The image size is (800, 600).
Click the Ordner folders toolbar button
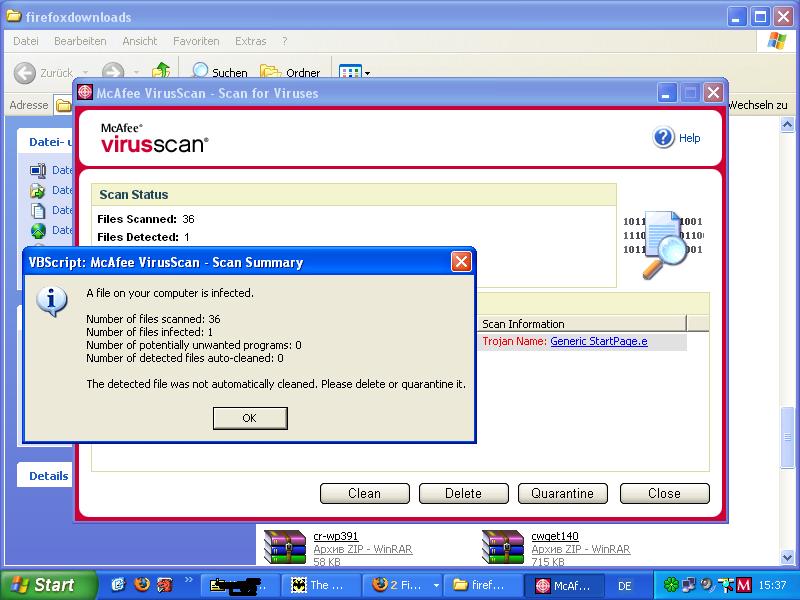(x=290, y=72)
